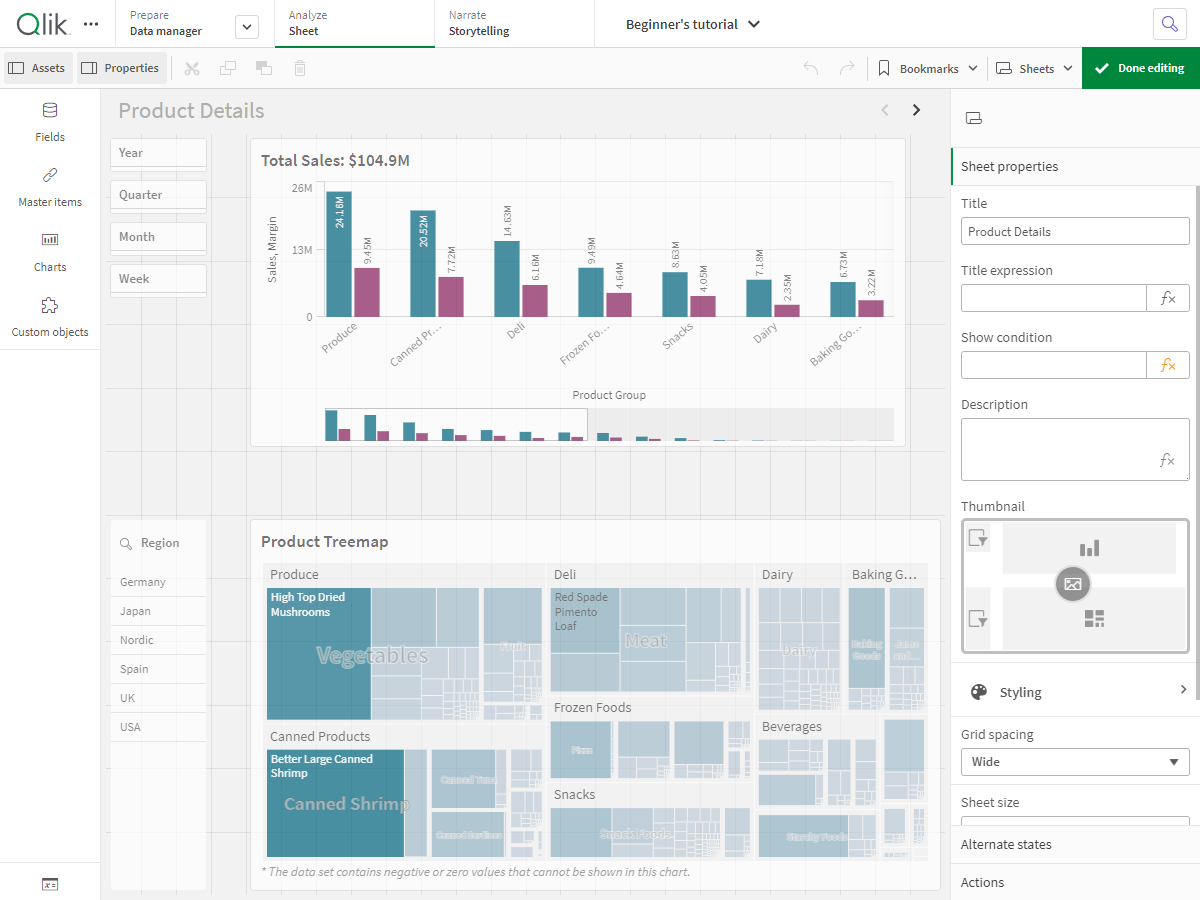Click the copy toolbar icon
This screenshot has height=900, width=1200.
pos(228,68)
